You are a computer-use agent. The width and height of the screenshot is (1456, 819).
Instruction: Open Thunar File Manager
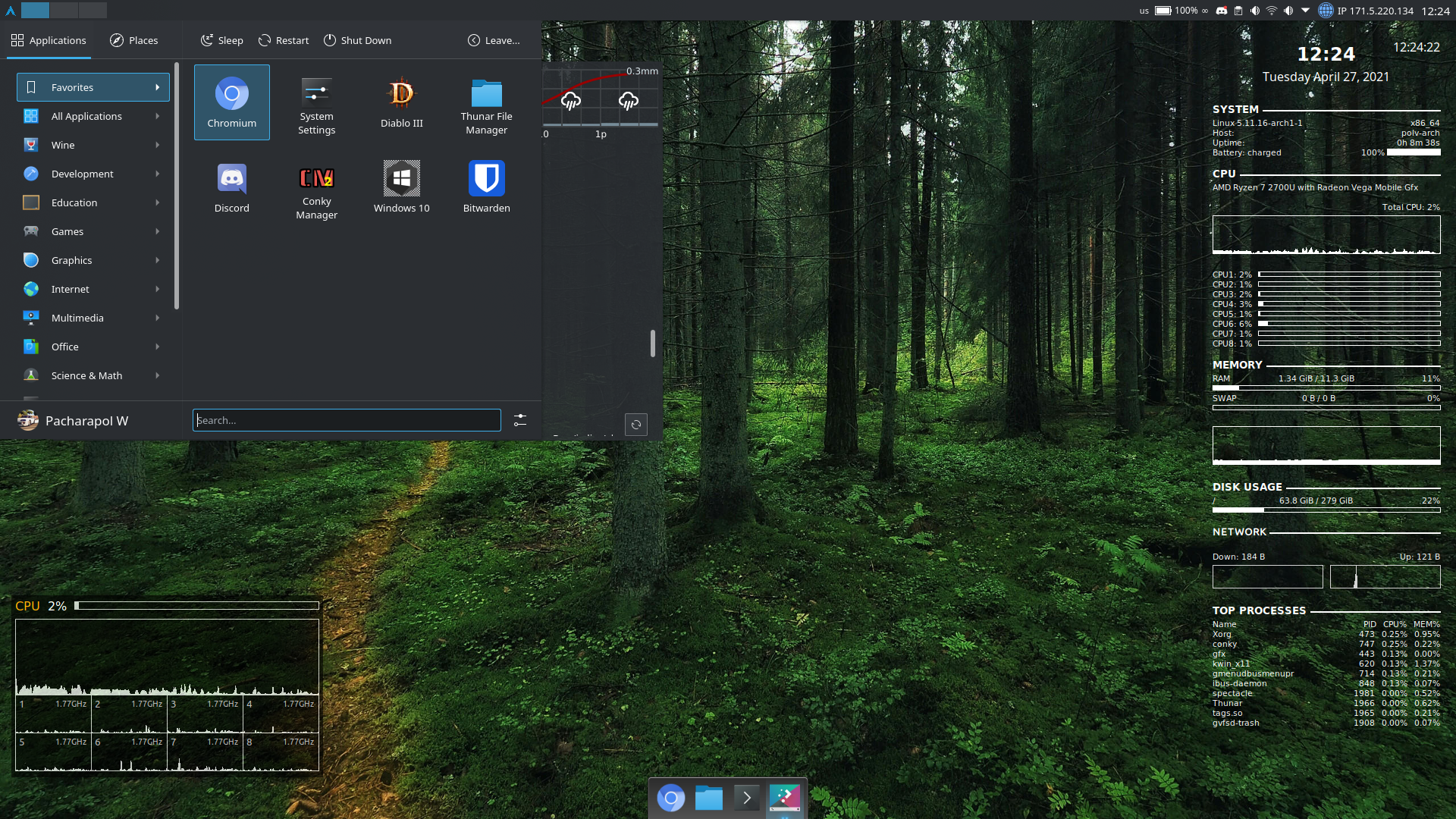point(486,102)
